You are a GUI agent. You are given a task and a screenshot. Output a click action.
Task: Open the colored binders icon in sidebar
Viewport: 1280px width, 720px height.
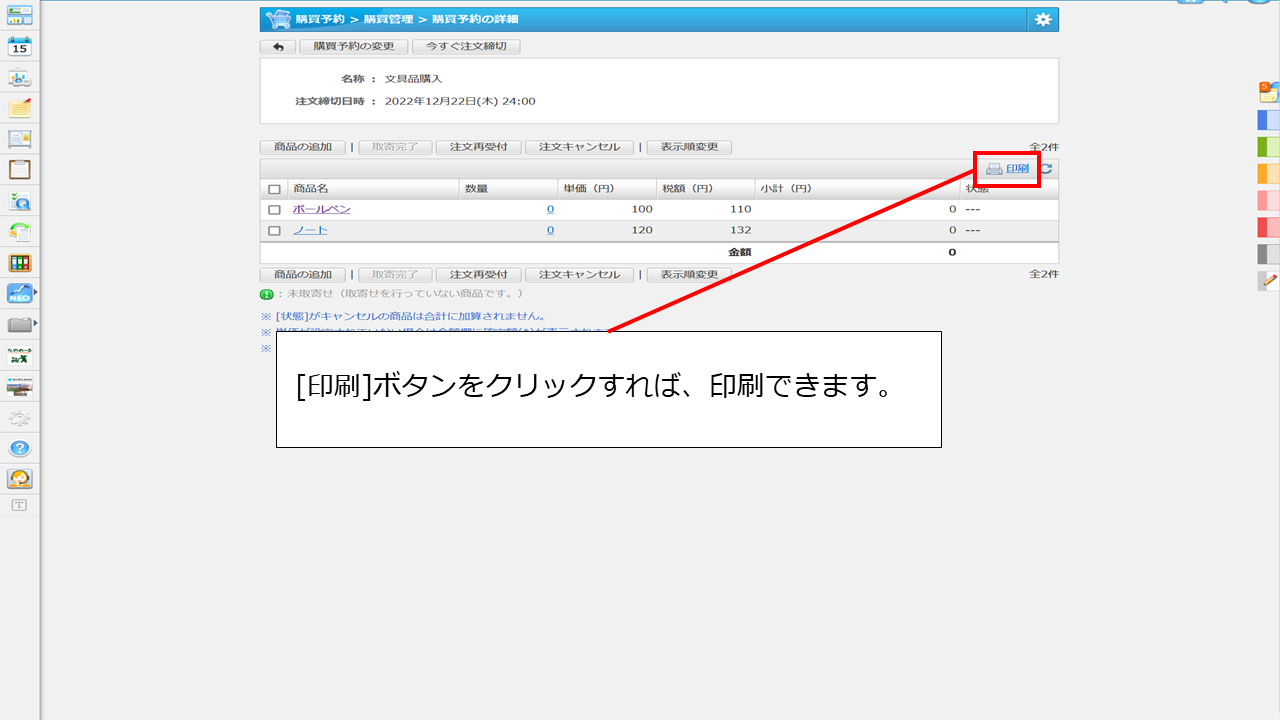(20, 263)
